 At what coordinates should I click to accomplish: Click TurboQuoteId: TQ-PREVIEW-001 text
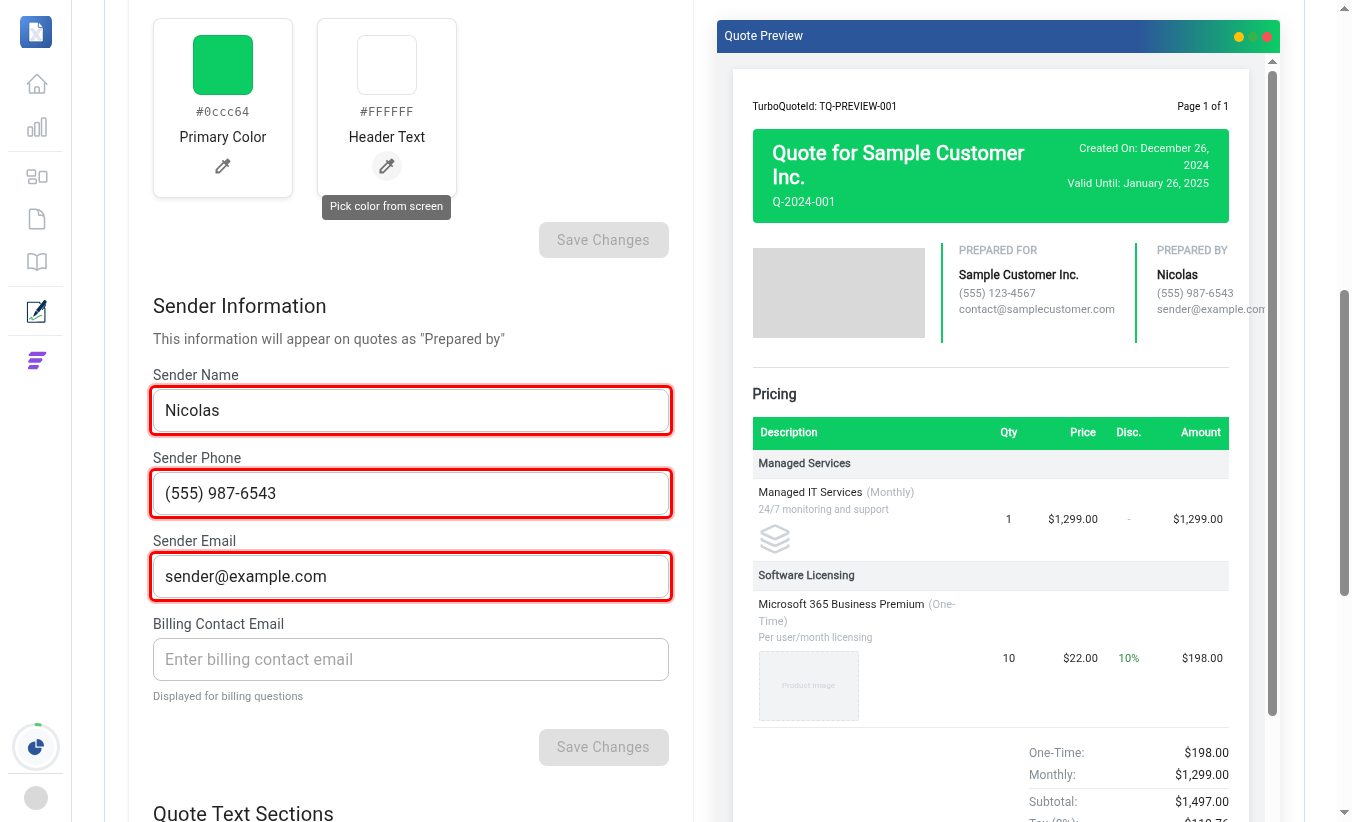[825, 106]
